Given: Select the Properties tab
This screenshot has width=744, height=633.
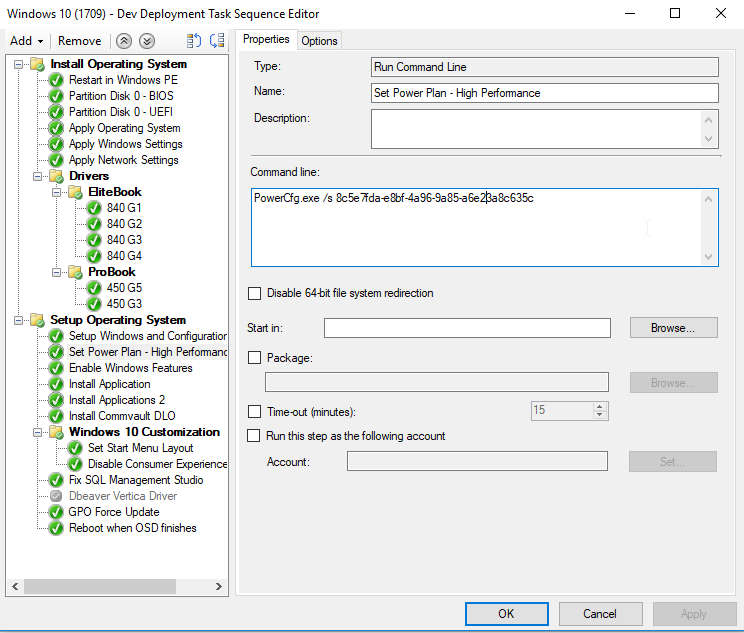Looking at the screenshot, I should pyautogui.click(x=266, y=39).
